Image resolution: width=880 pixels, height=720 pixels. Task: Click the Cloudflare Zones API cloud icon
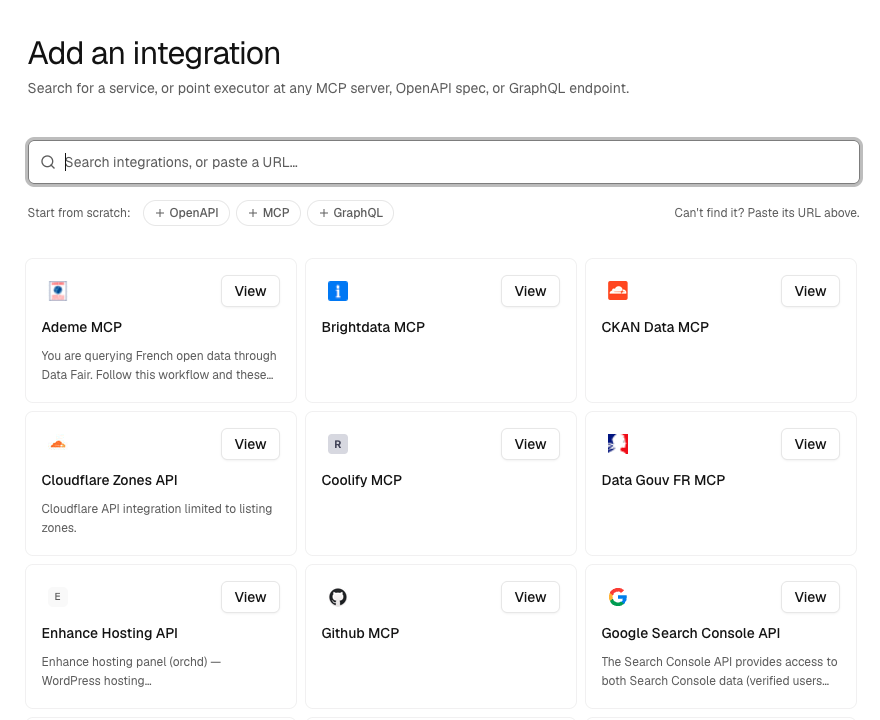coord(58,444)
